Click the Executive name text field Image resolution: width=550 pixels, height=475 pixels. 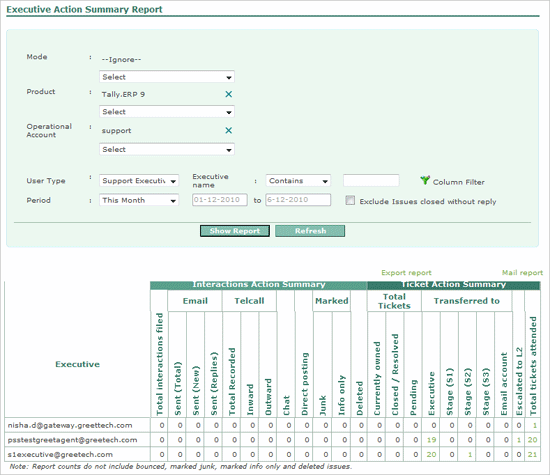(x=371, y=180)
